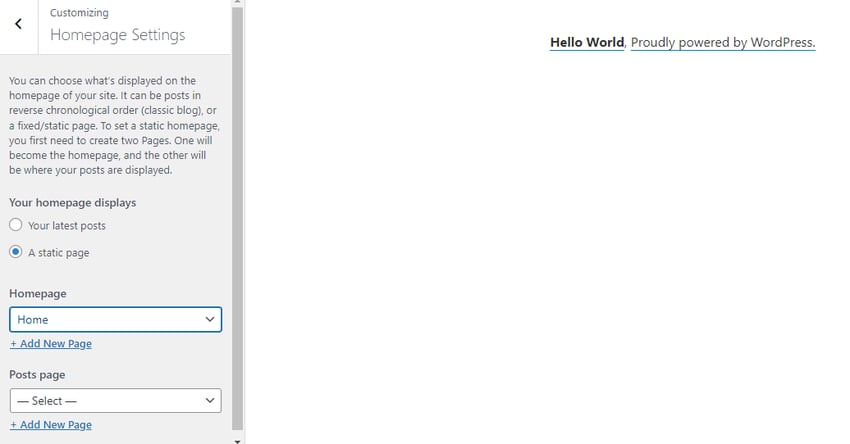Click the 'Posts page' field label
Screen dimensions: 850x444
38,375
